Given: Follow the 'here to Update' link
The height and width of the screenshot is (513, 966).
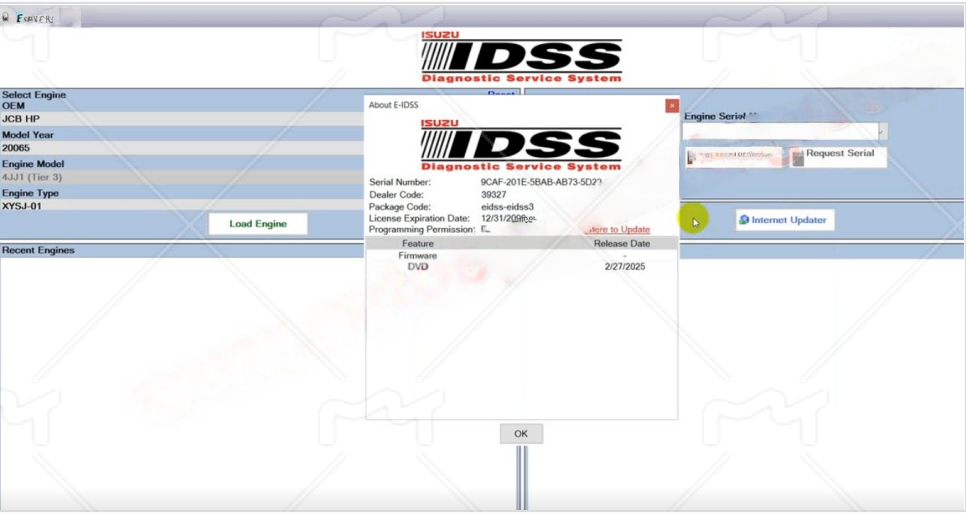Looking at the screenshot, I should pos(618,229).
